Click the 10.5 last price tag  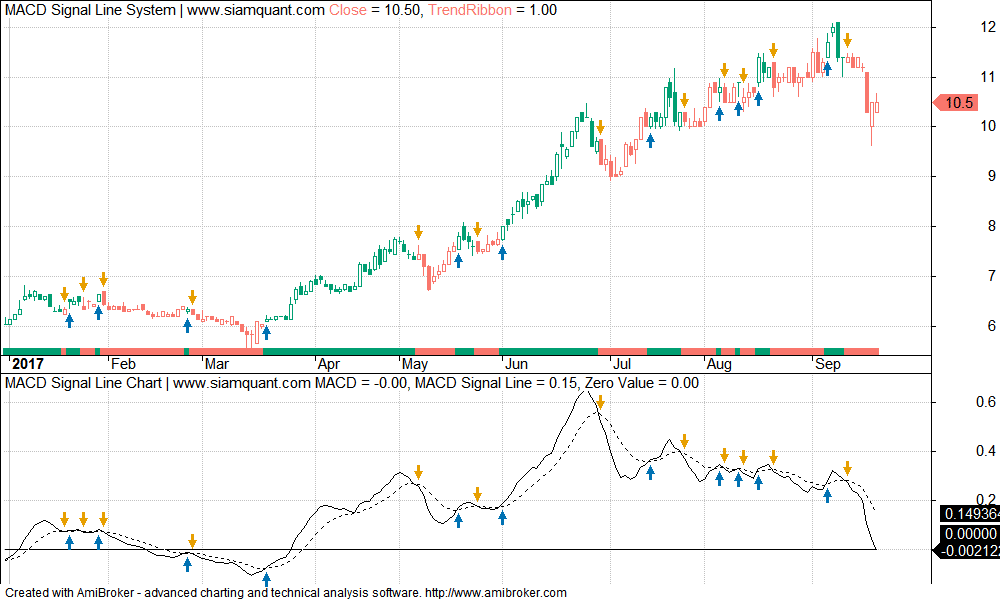point(958,102)
